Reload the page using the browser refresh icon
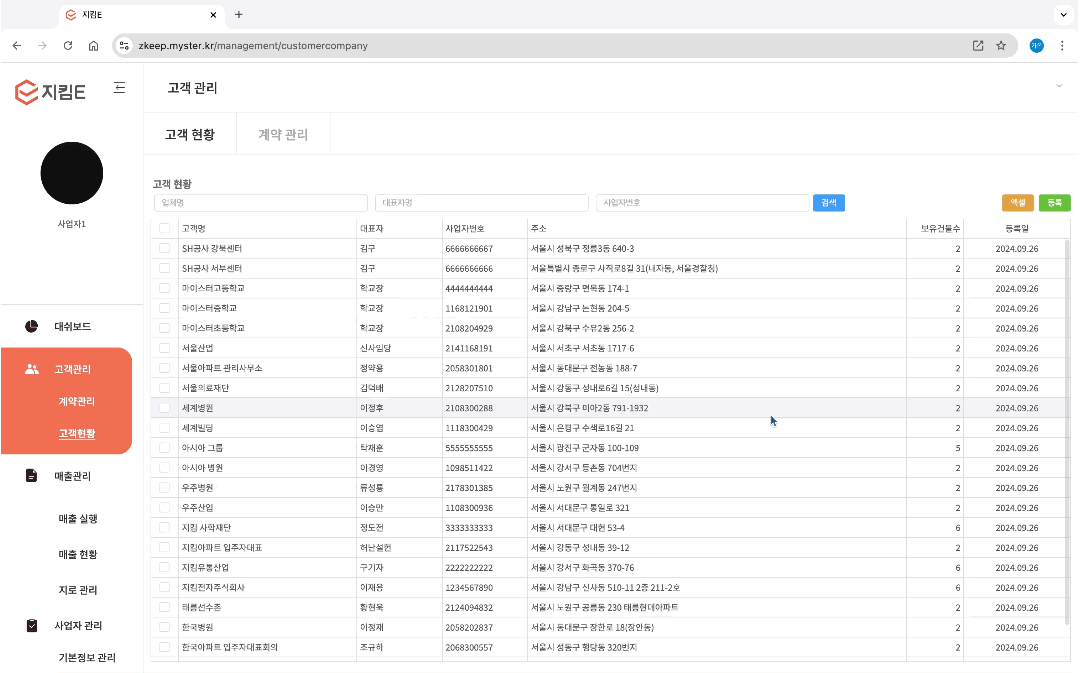 68,45
